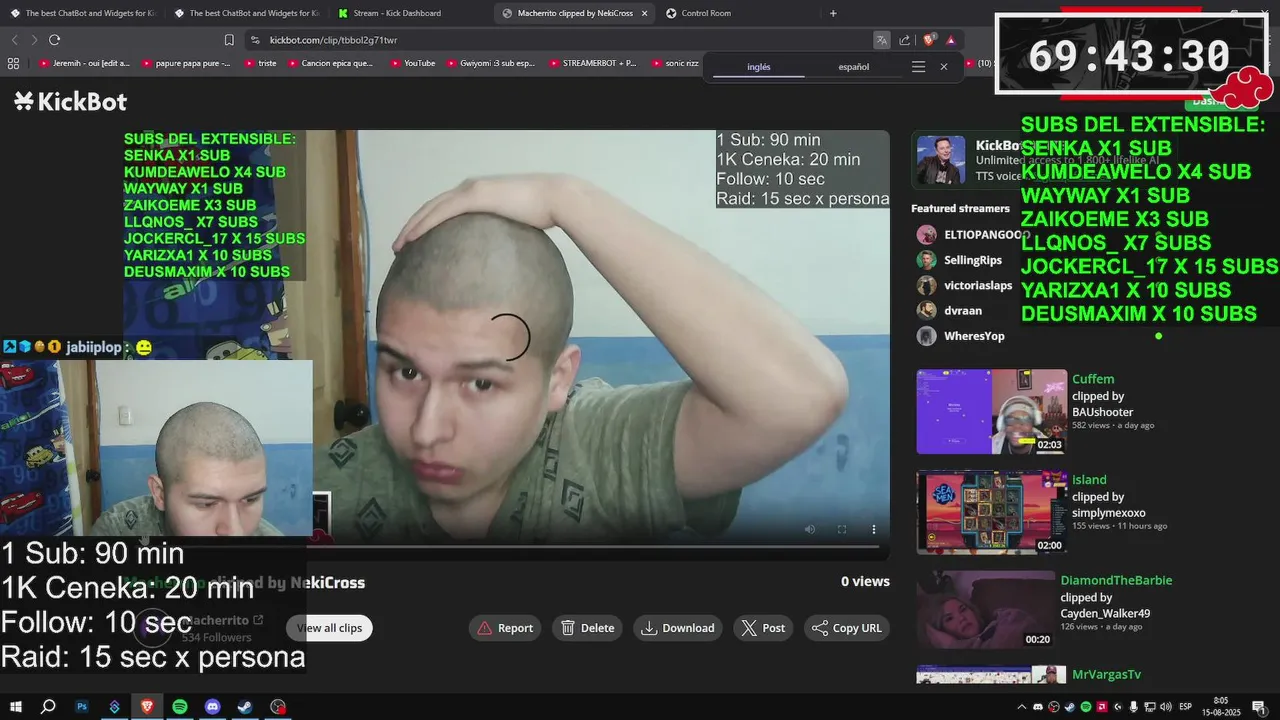This screenshot has height=720, width=1280.
Task: Open the video player three-dot menu
Action: [x=873, y=529]
